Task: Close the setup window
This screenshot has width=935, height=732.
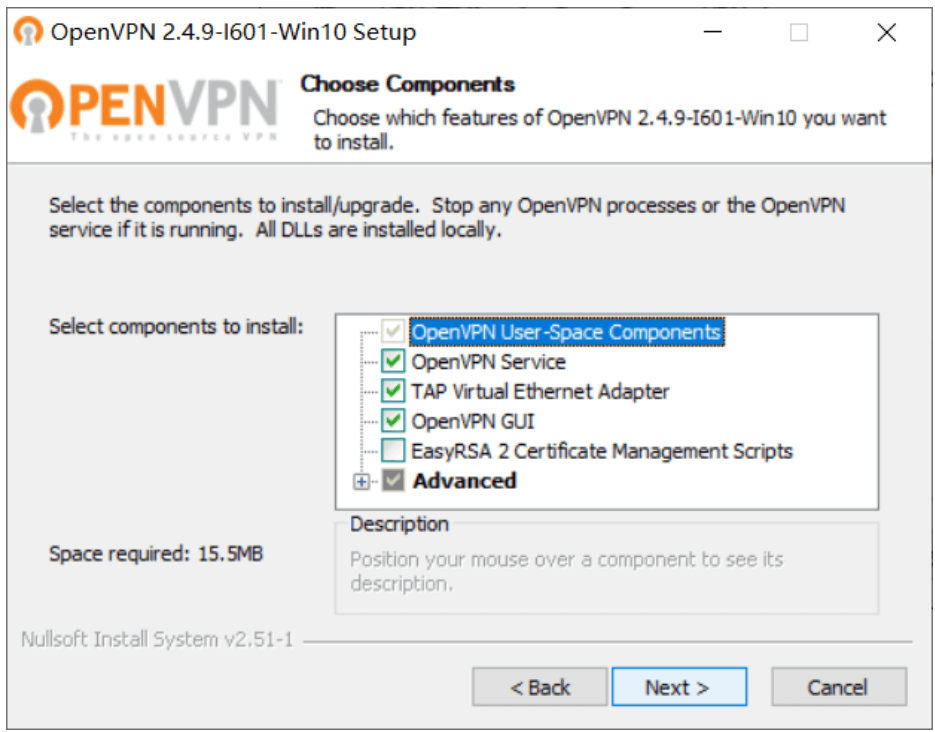Action: (x=887, y=32)
